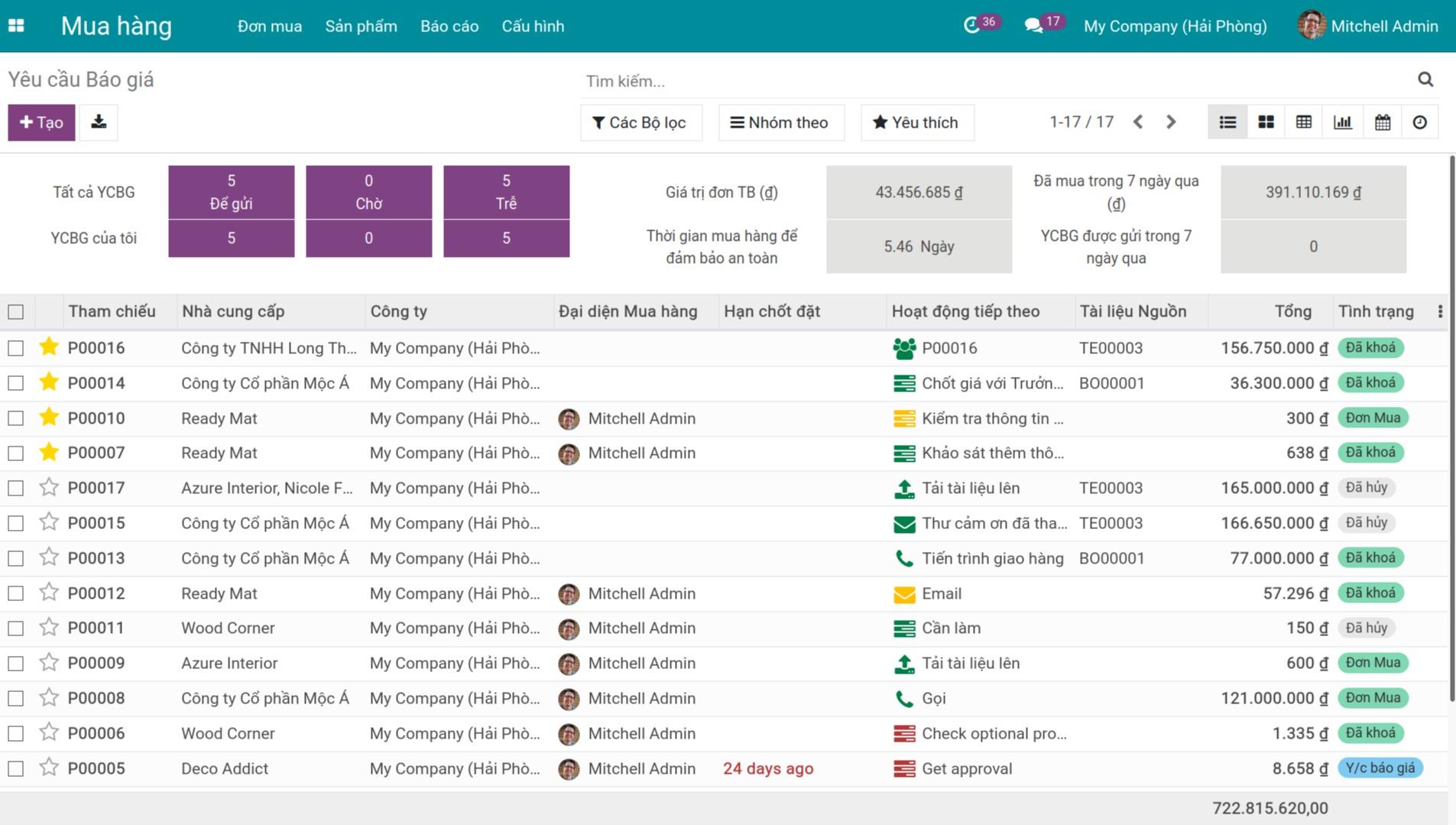Type in the Tìm kiếm search field
The width and height of the screenshot is (1456, 825).
[x=994, y=81]
